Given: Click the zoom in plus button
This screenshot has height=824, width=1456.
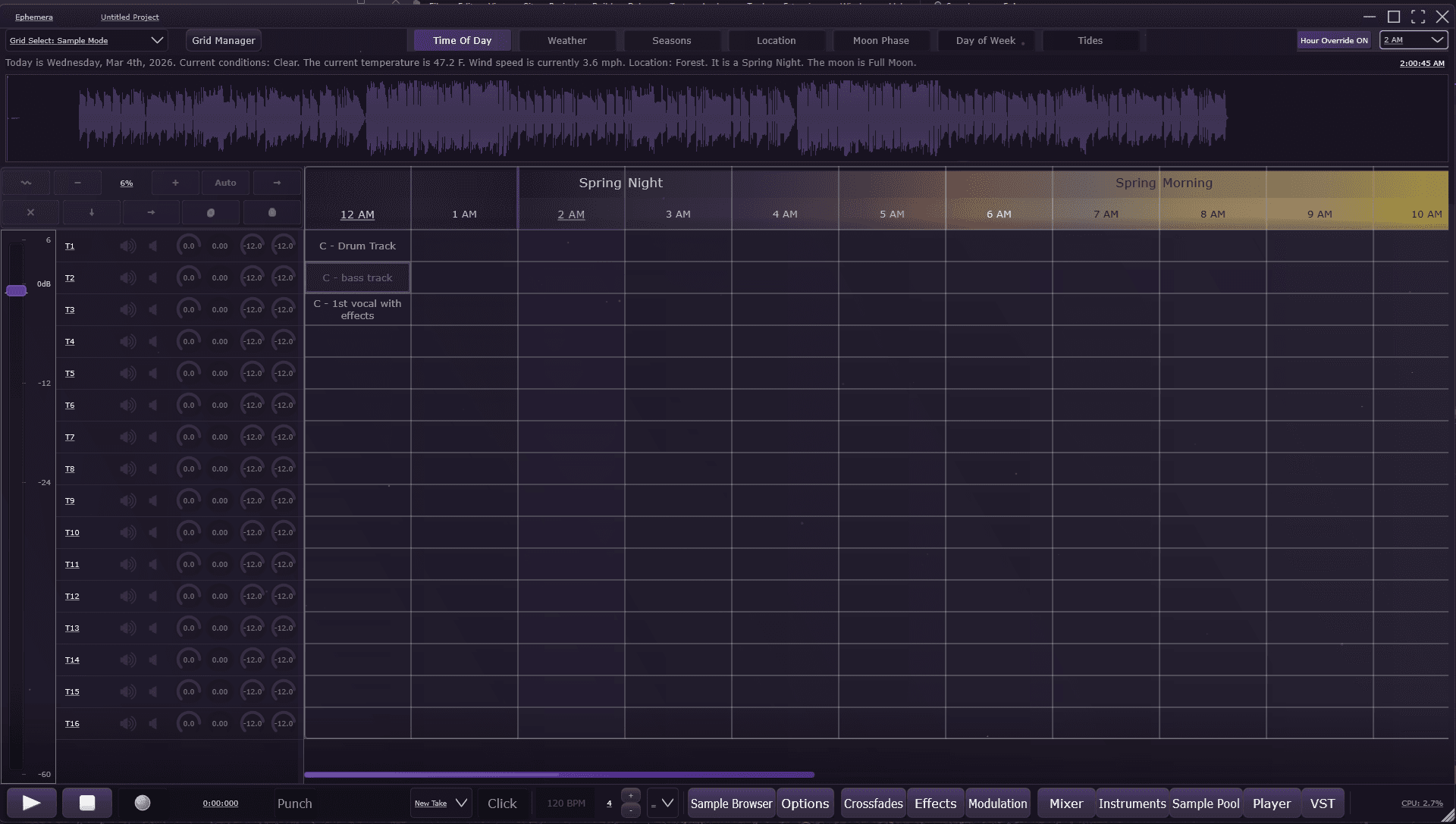Looking at the screenshot, I should [x=175, y=183].
